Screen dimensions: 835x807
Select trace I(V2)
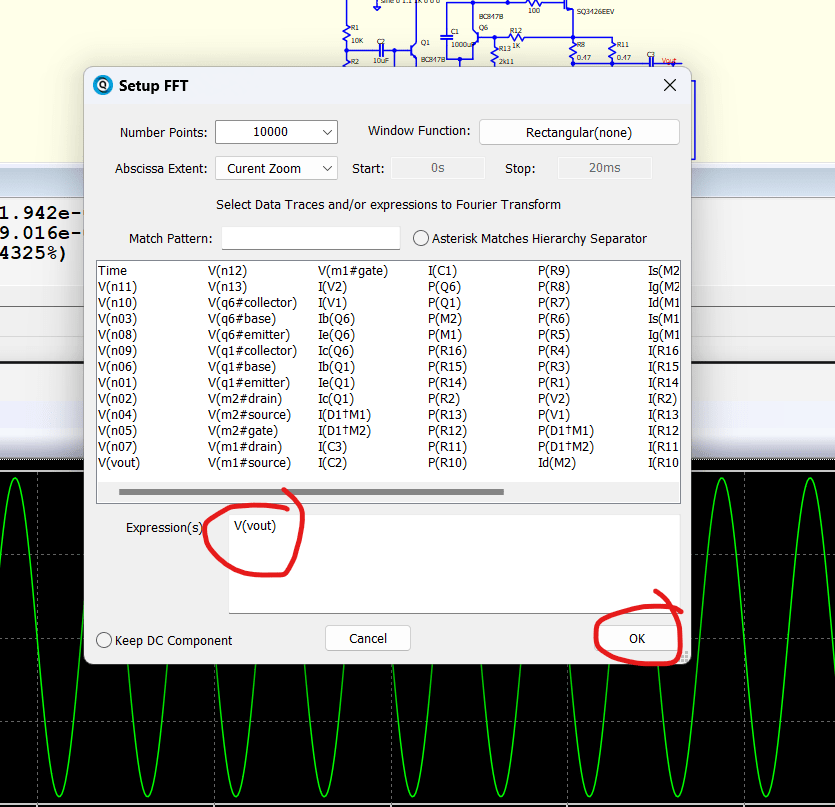coord(332,287)
